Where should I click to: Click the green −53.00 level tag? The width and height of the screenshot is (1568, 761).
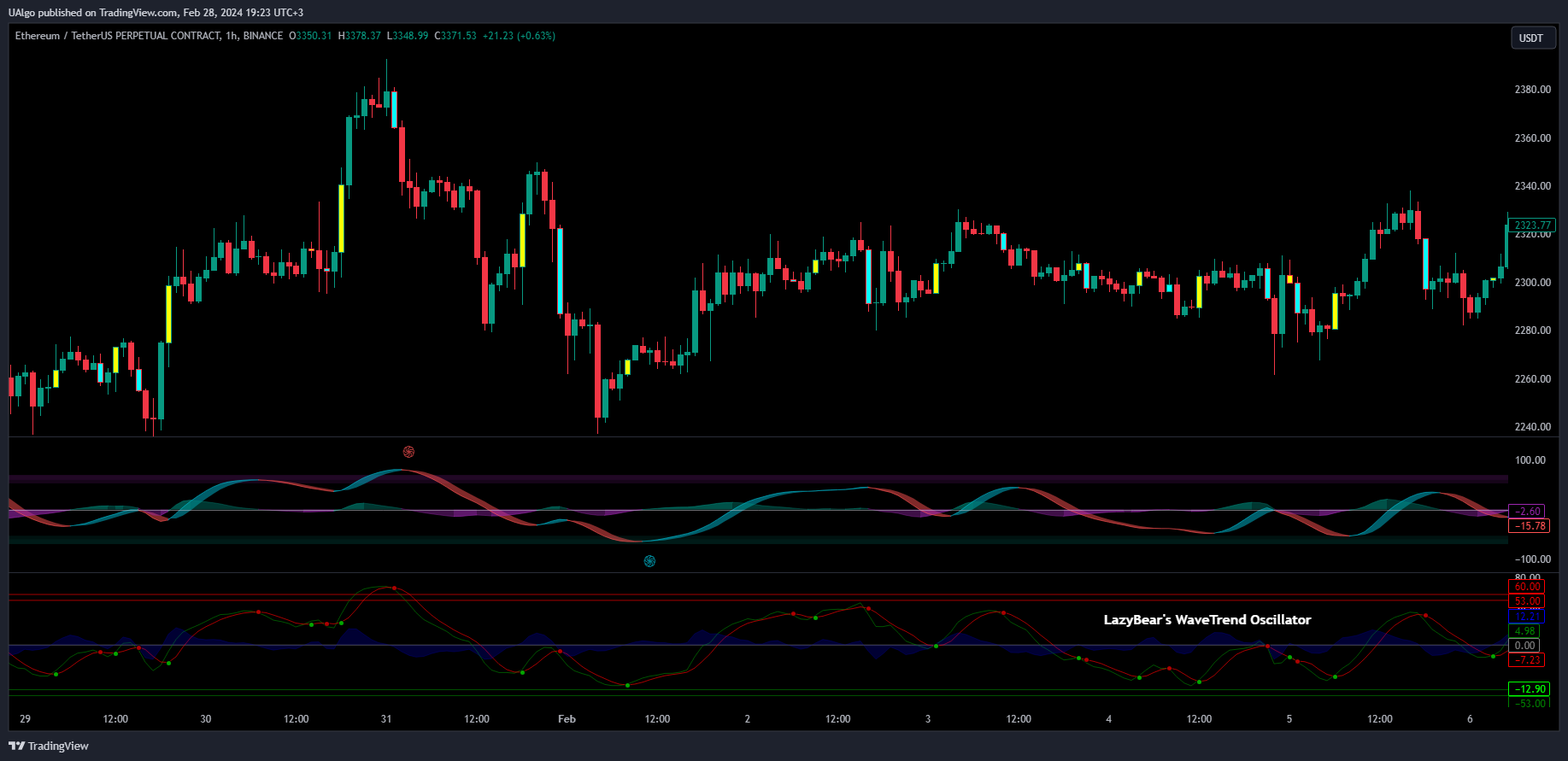tap(1529, 704)
